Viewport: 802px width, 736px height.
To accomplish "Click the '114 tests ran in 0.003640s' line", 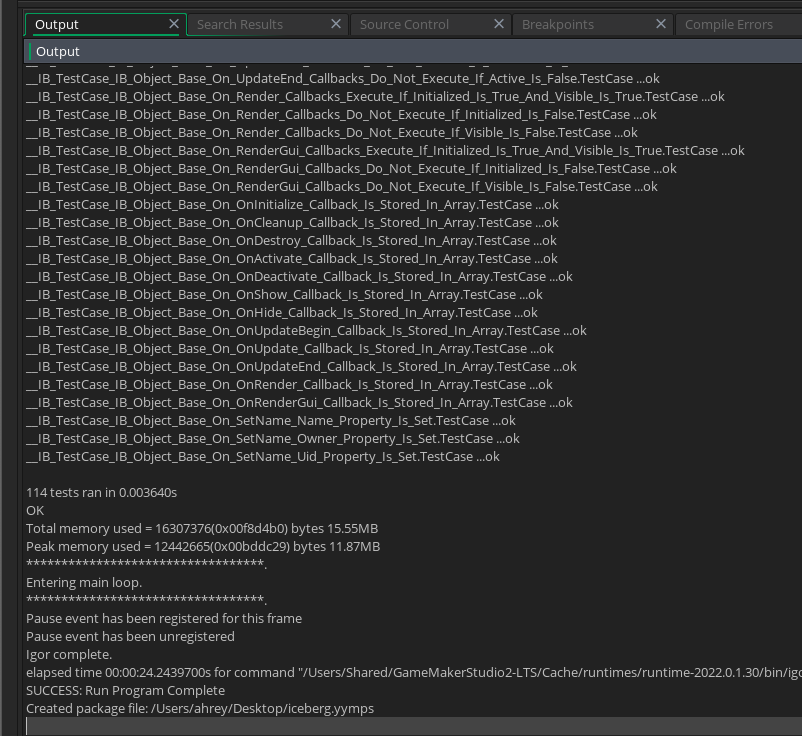I will click(x=101, y=493).
